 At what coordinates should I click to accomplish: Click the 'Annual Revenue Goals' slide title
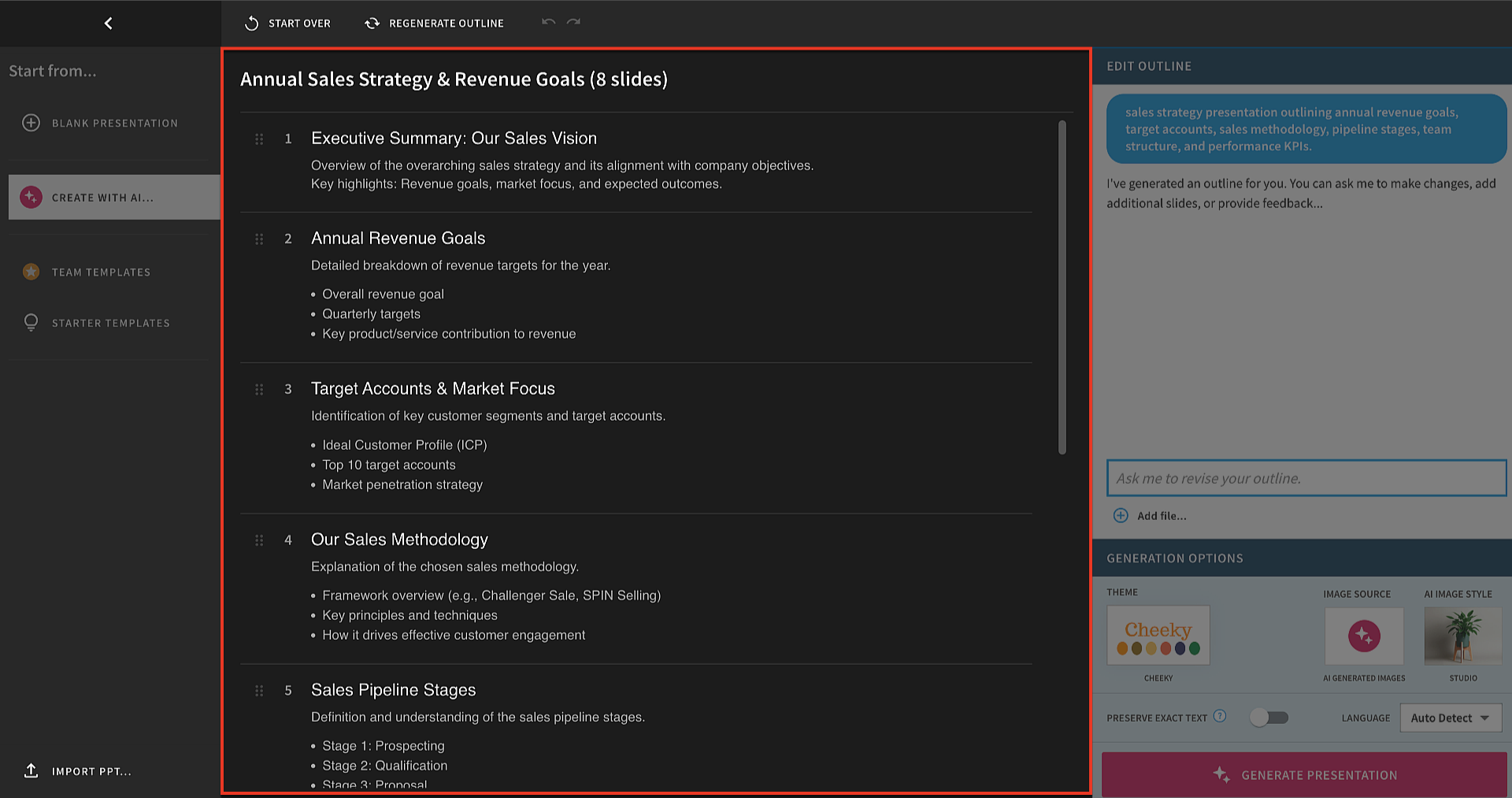[x=398, y=239]
